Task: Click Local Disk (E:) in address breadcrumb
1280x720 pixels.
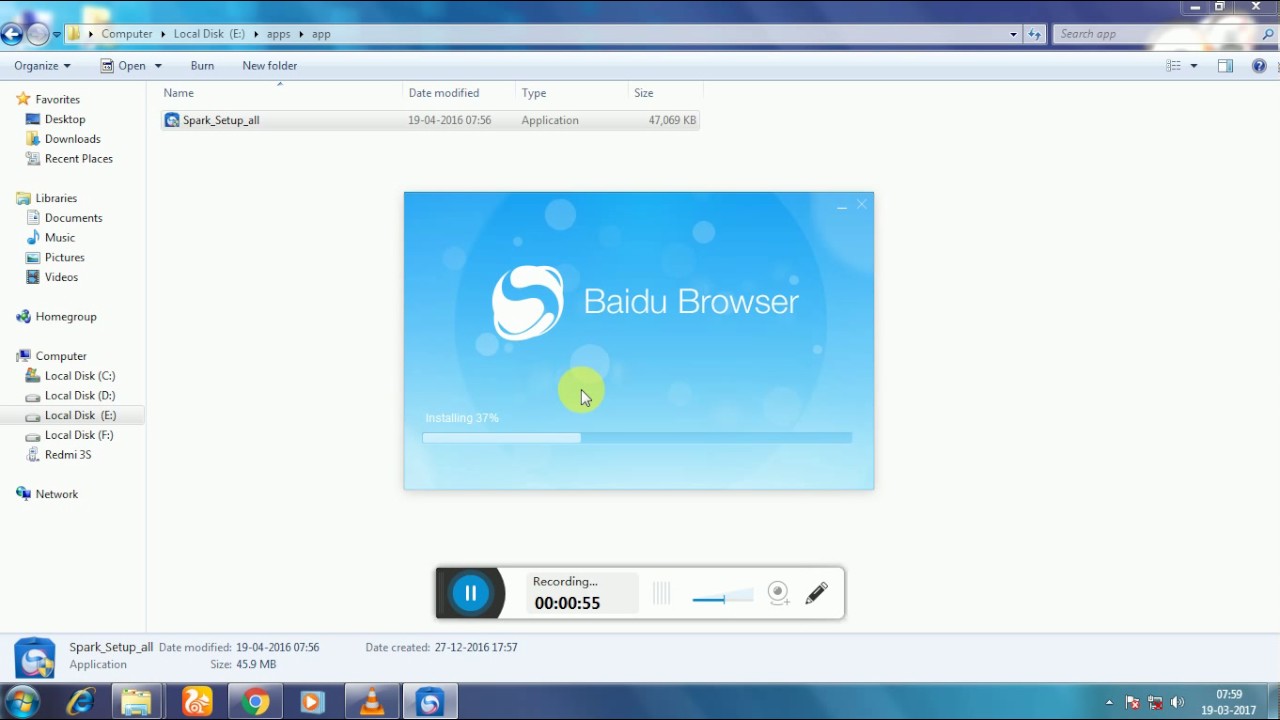Action: coord(209,34)
